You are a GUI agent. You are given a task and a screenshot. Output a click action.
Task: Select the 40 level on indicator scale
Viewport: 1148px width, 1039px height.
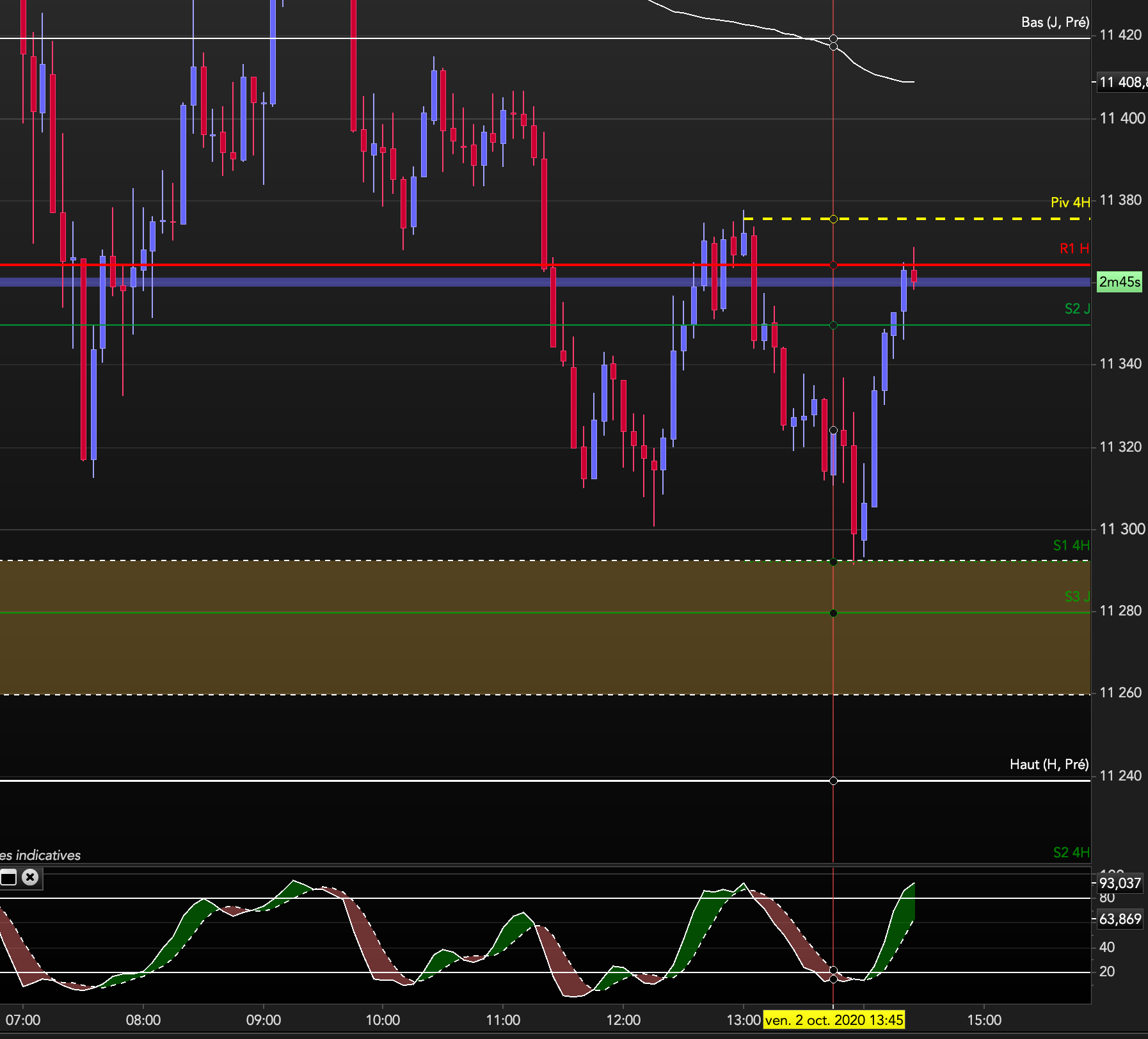(x=1107, y=948)
